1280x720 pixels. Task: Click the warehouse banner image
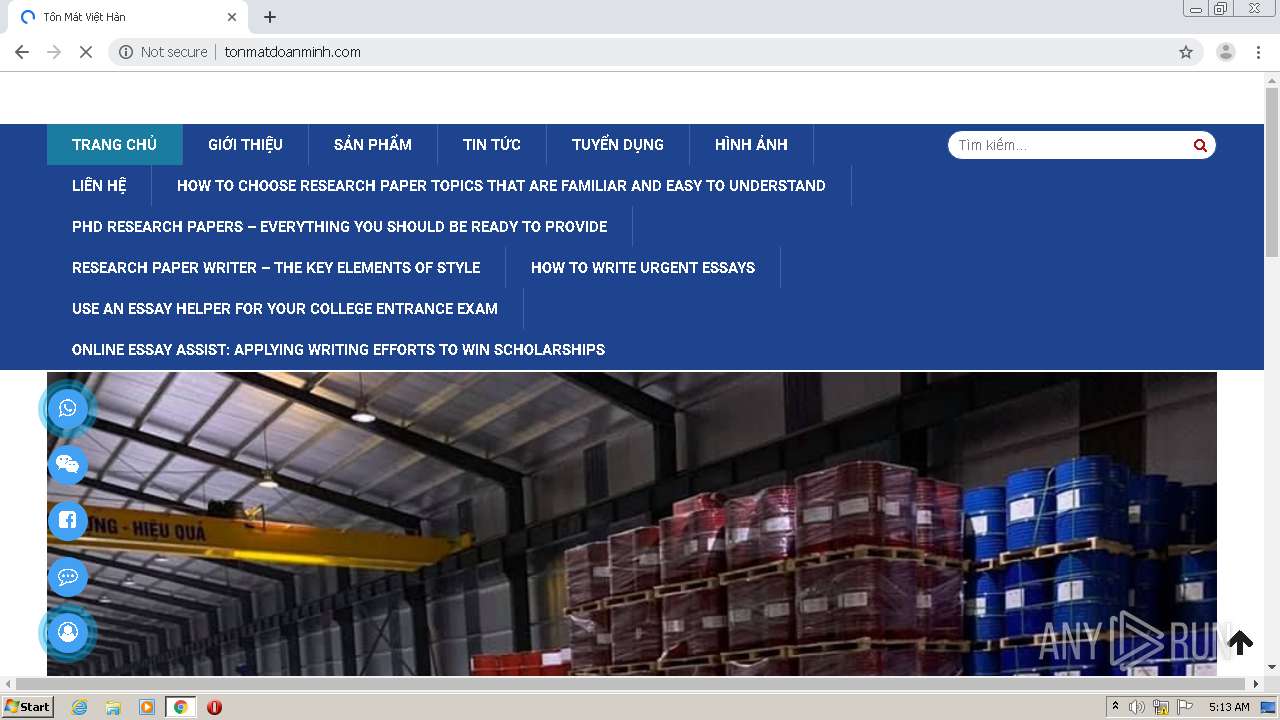pos(632,524)
